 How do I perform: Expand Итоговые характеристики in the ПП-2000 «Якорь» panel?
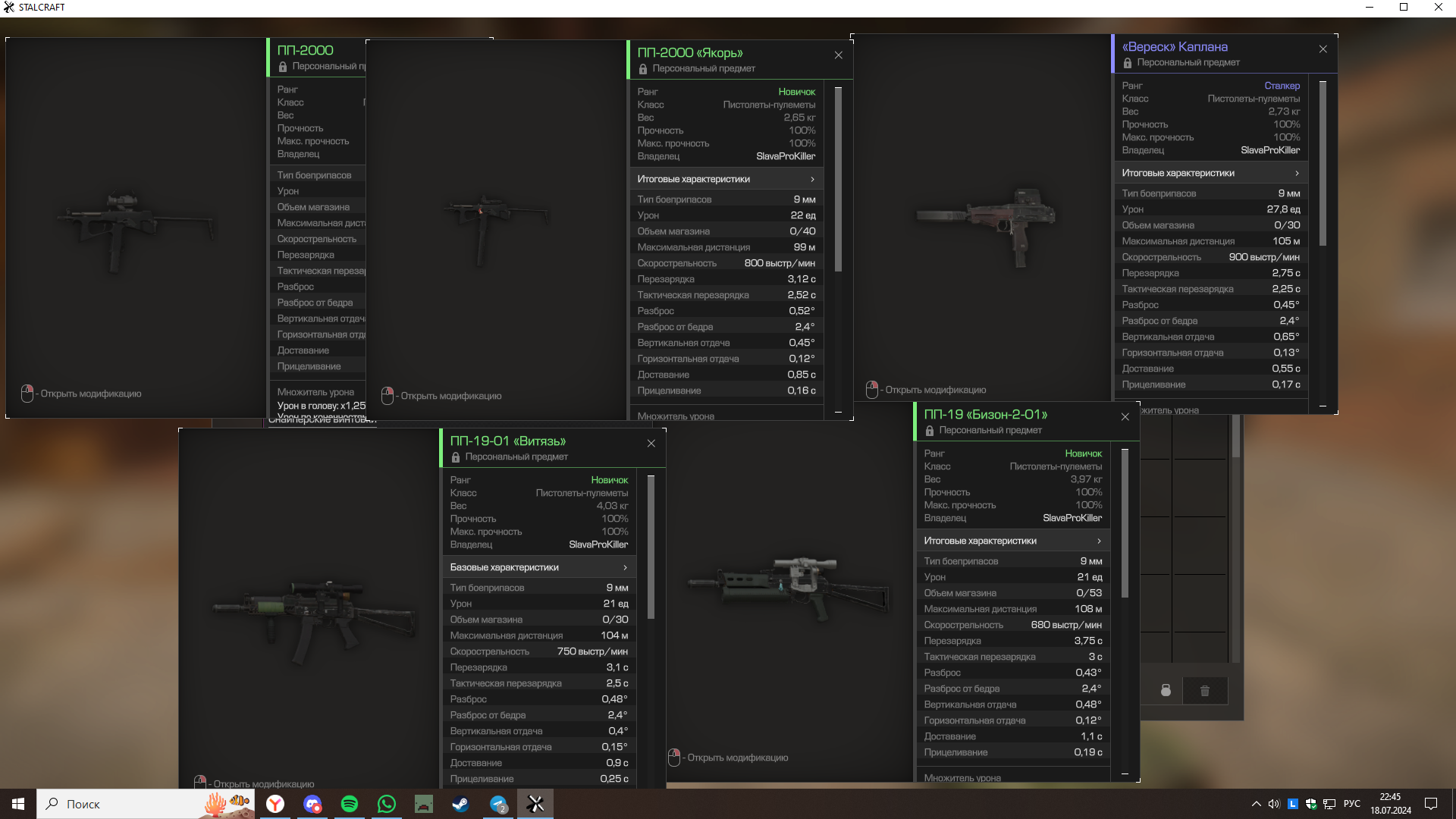point(726,179)
